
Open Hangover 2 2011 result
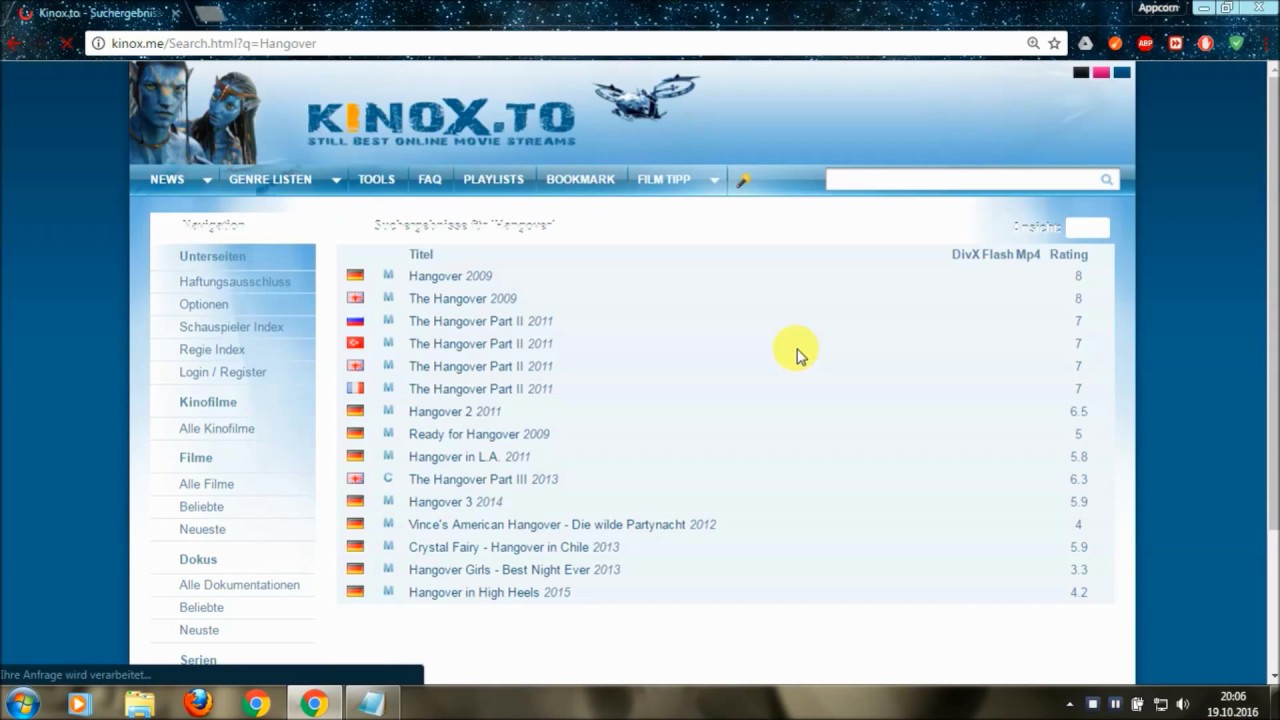[455, 411]
